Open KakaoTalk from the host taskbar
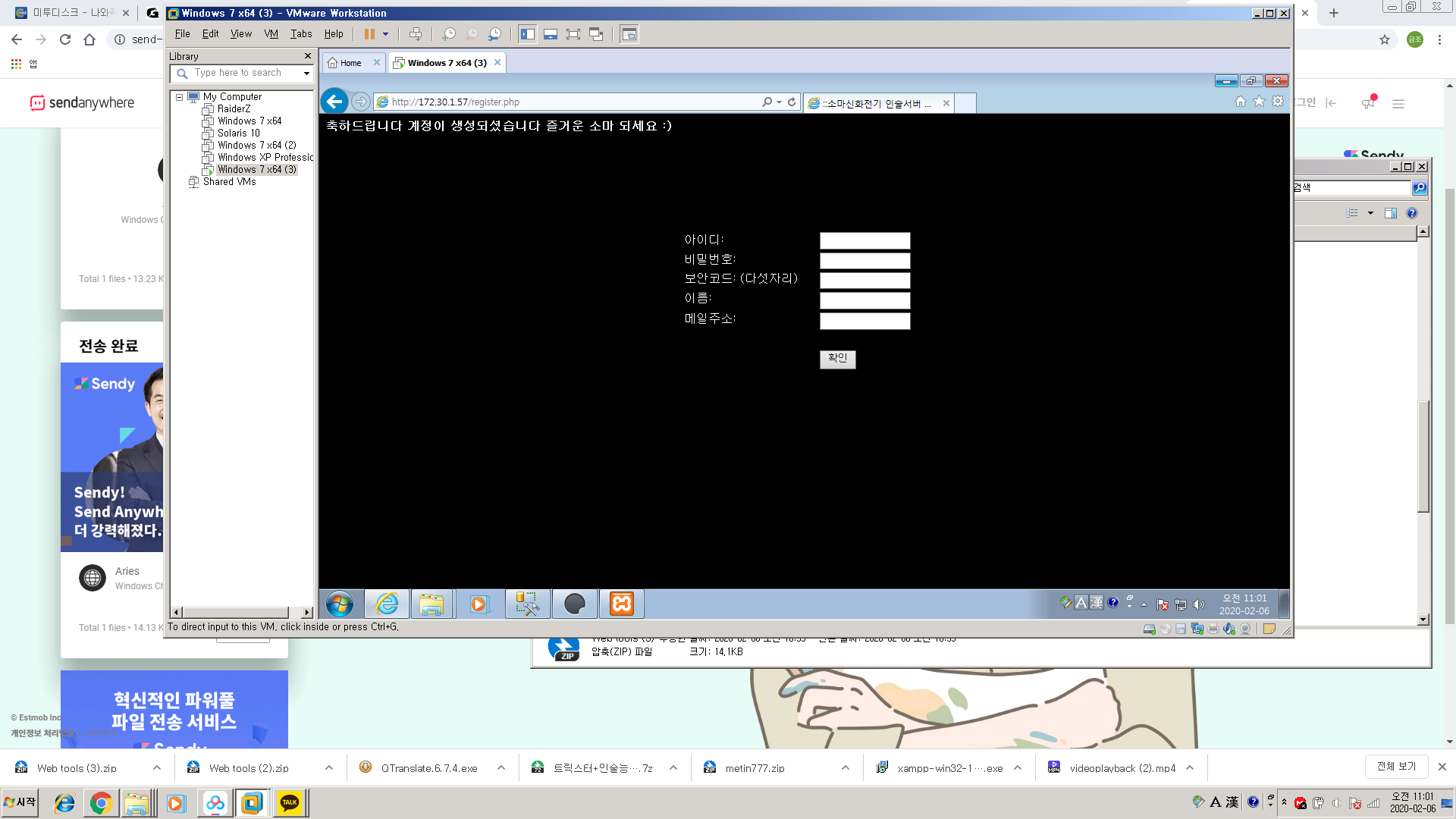The height and width of the screenshot is (819, 1456). click(x=289, y=802)
